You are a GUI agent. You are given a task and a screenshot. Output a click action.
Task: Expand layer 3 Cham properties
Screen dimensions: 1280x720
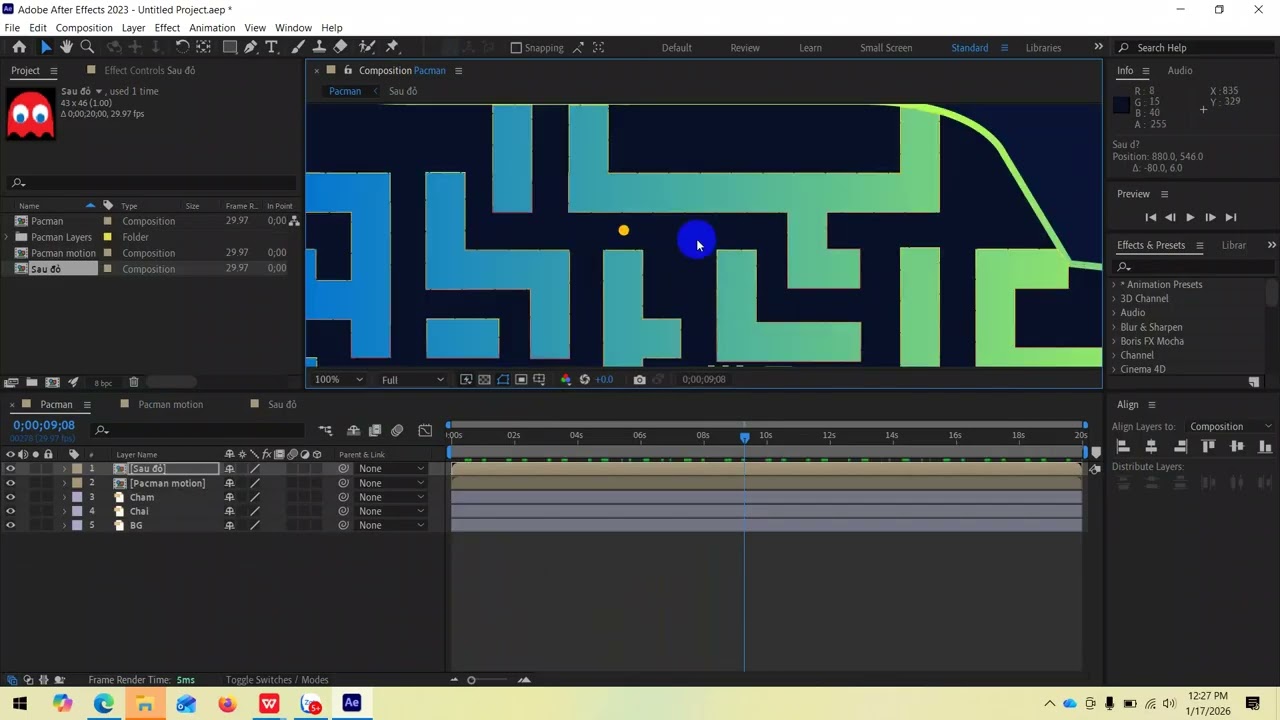coord(65,497)
